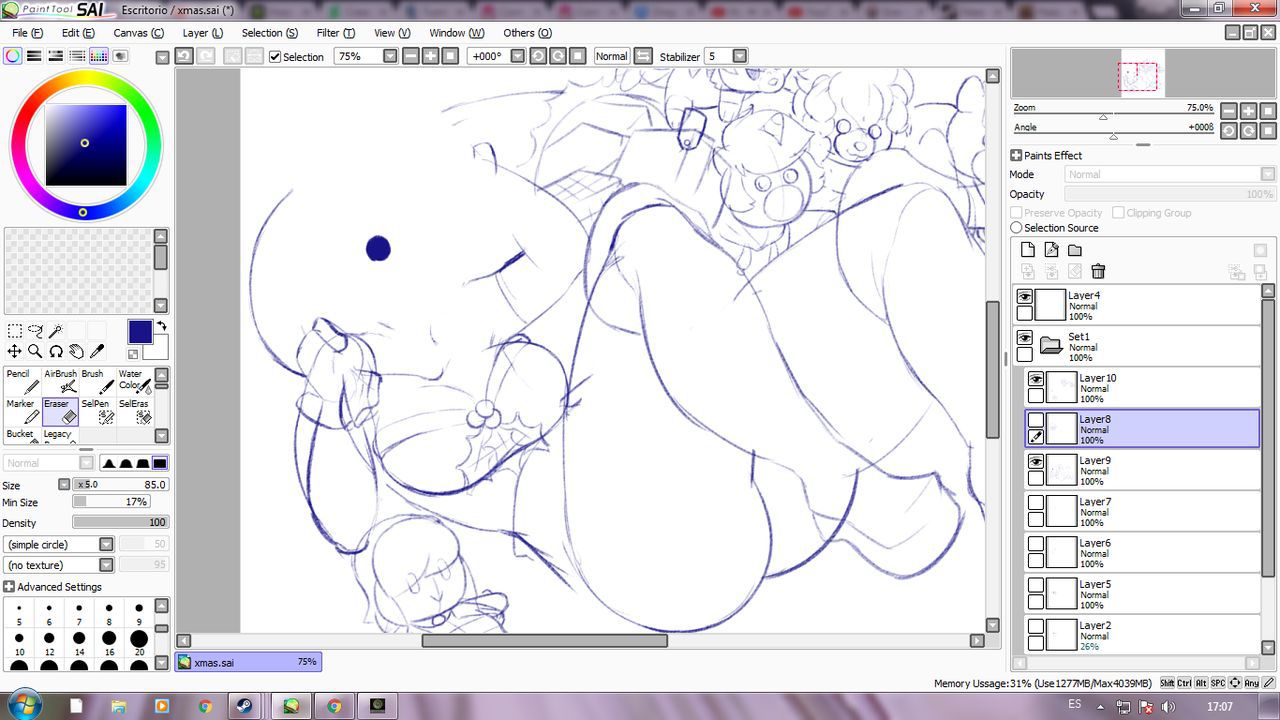Click the xmas.sai document tab
The width and height of the screenshot is (1280, 720).
(x=248, y=662)
